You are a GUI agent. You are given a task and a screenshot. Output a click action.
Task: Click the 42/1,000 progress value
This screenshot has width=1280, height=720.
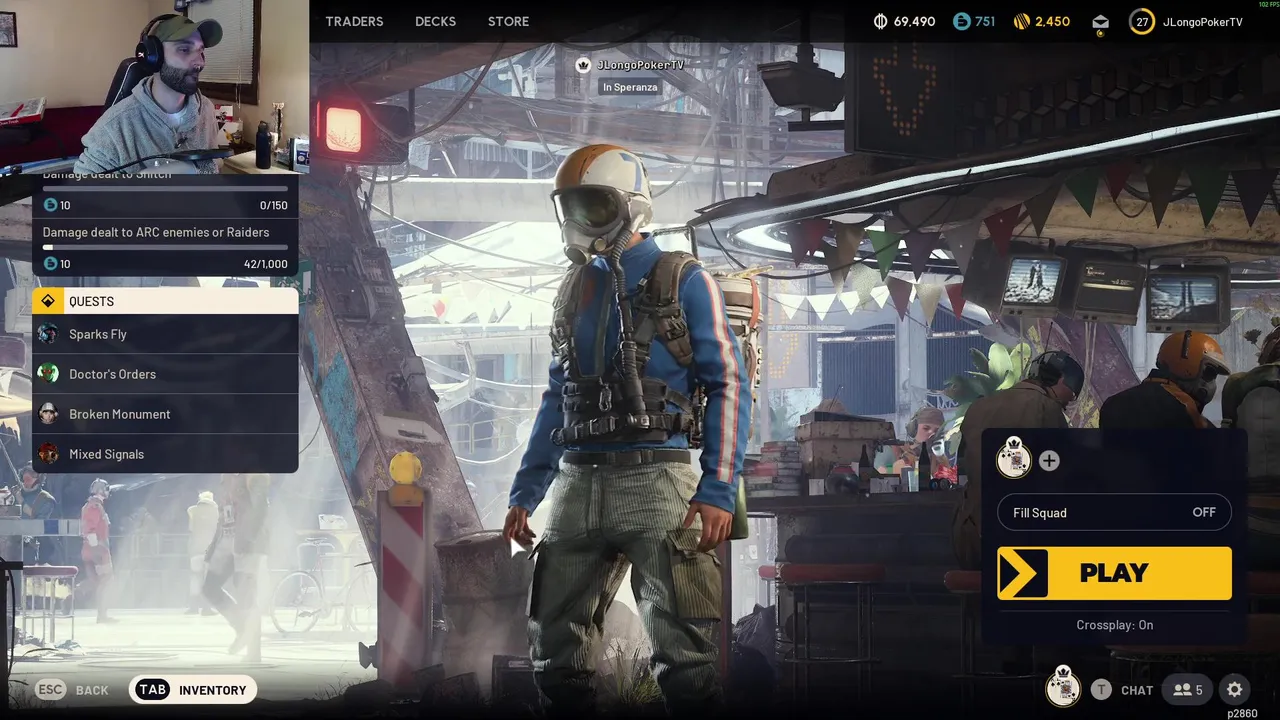(x=265, y=264)
